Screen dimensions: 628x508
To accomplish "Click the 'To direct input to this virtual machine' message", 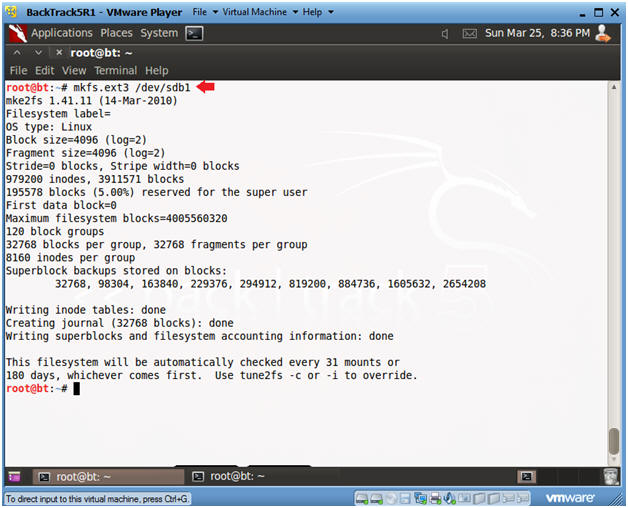I will tap(97, 499).
